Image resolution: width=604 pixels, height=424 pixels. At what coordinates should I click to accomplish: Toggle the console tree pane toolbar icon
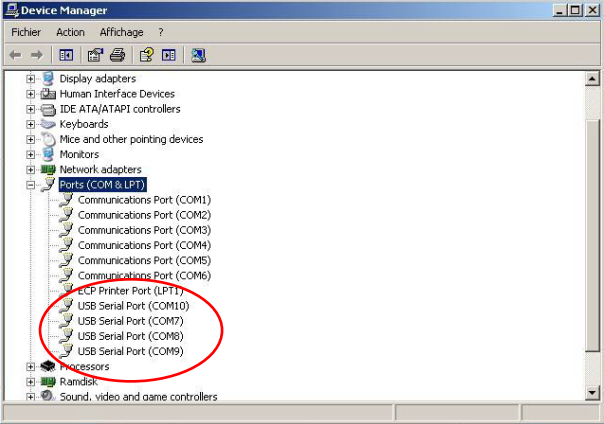(66, 55)
